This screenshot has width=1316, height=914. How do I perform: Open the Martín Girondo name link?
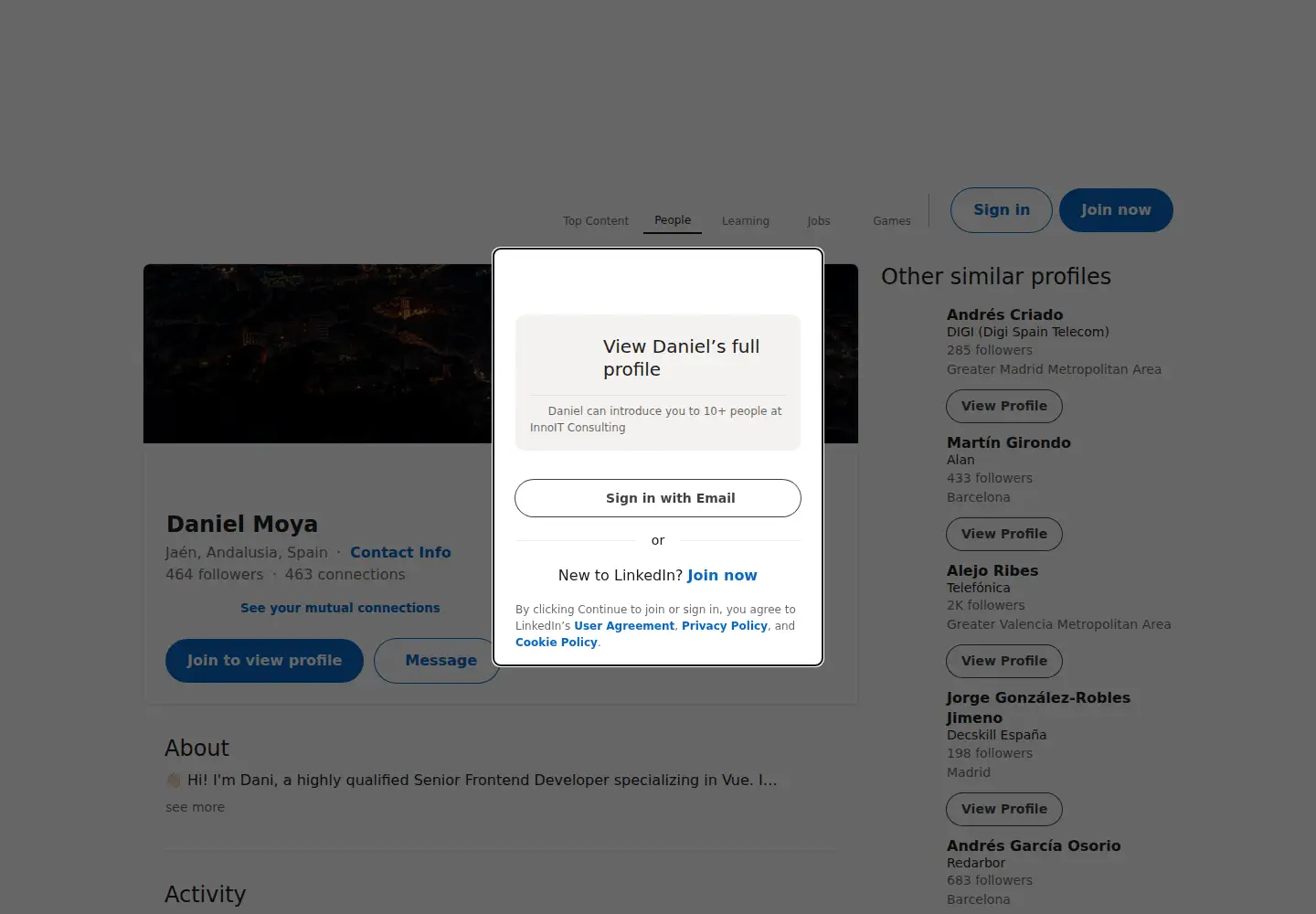point(1009,443)
